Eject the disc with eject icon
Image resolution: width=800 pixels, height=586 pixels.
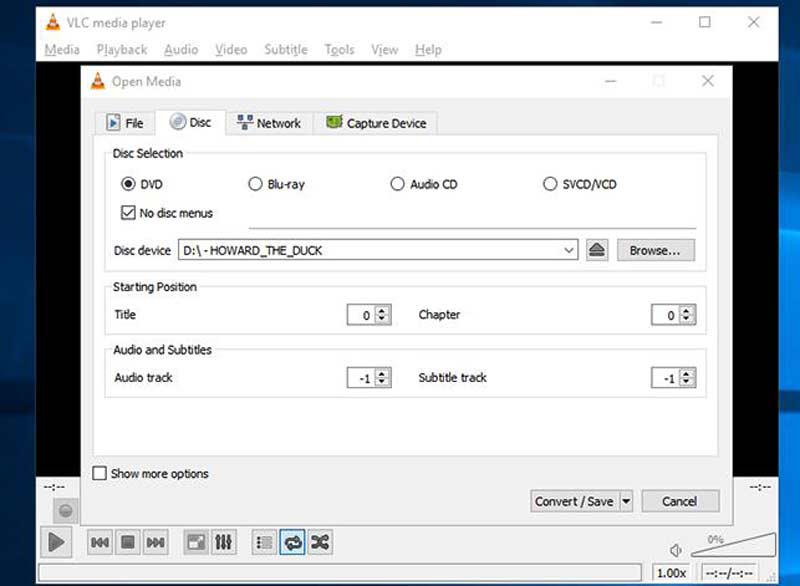click(x=597, y=250)
